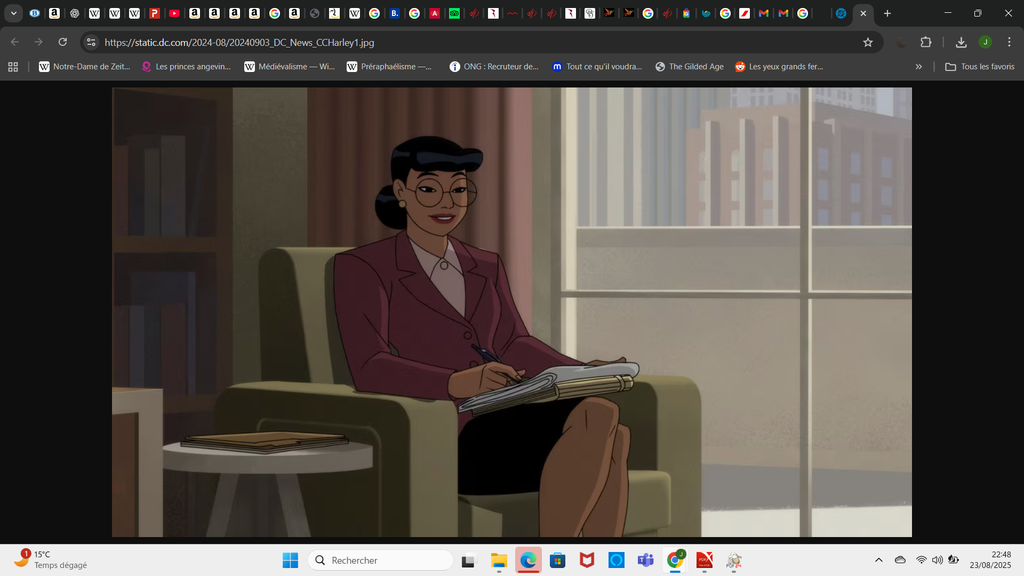Open the Windows Start menu
This screenshot has height=576, width=1024.
click(x=290, y=560)
